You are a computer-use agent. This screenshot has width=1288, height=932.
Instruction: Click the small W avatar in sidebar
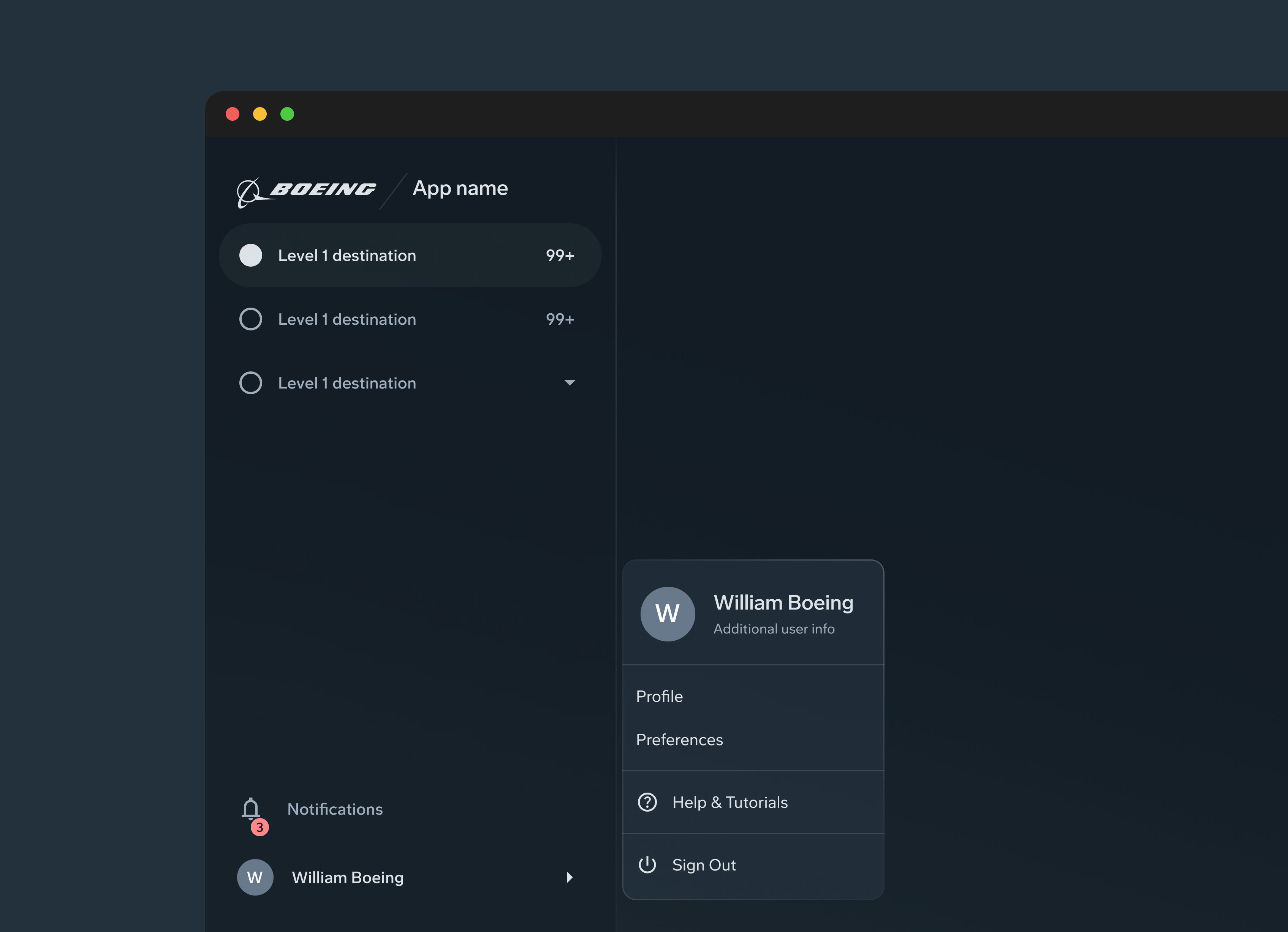[x=255, y=877]
